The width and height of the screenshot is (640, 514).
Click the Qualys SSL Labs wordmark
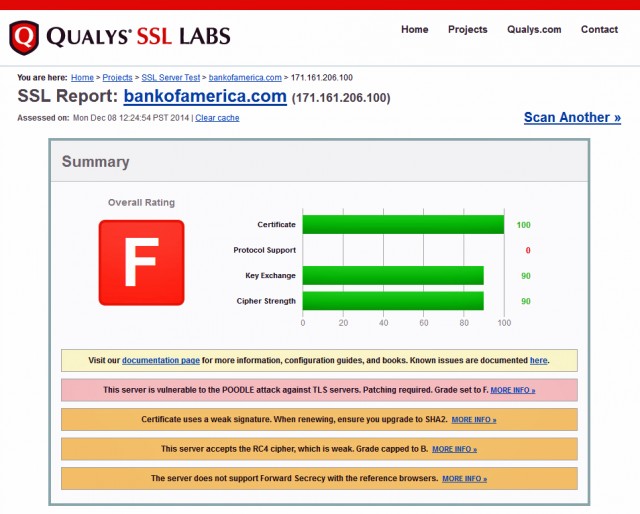click(138, 36)
